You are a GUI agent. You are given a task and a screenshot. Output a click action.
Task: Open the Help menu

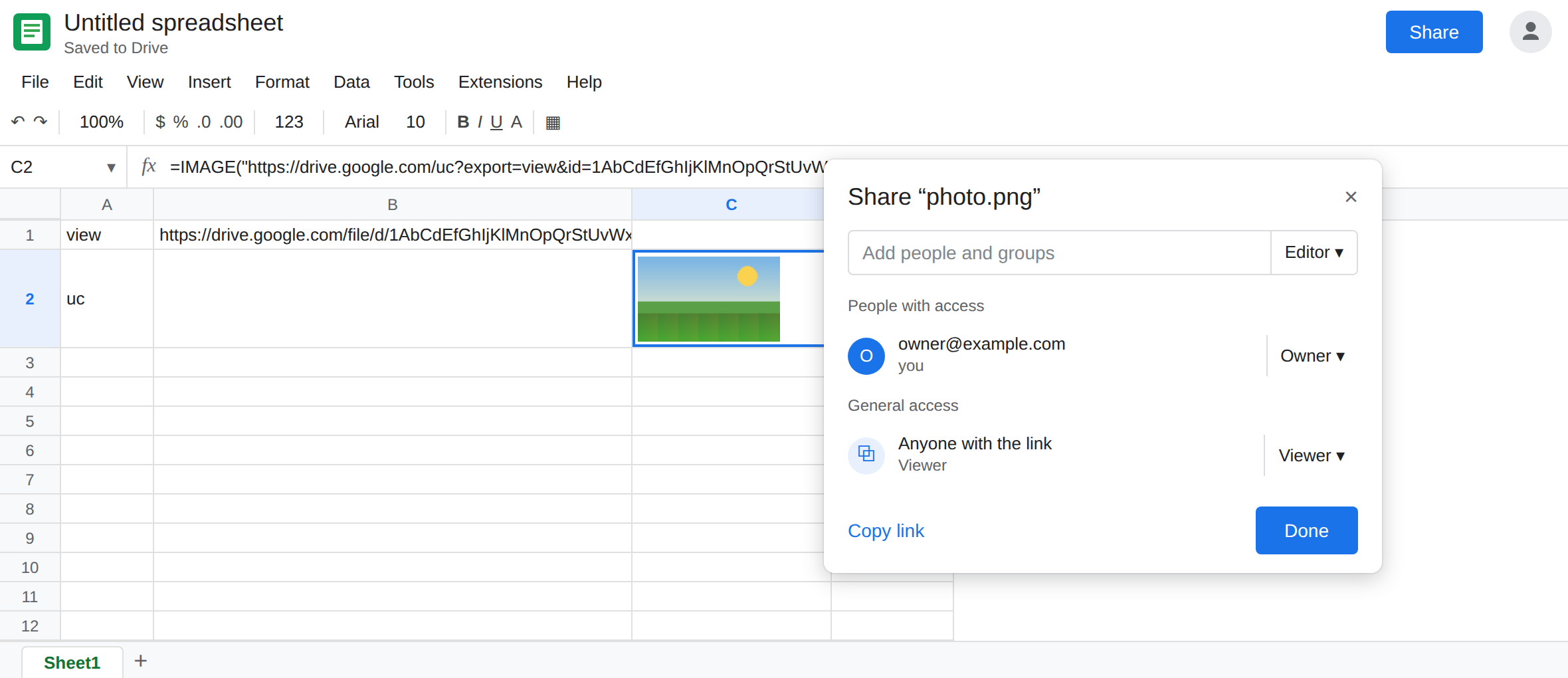584,82
